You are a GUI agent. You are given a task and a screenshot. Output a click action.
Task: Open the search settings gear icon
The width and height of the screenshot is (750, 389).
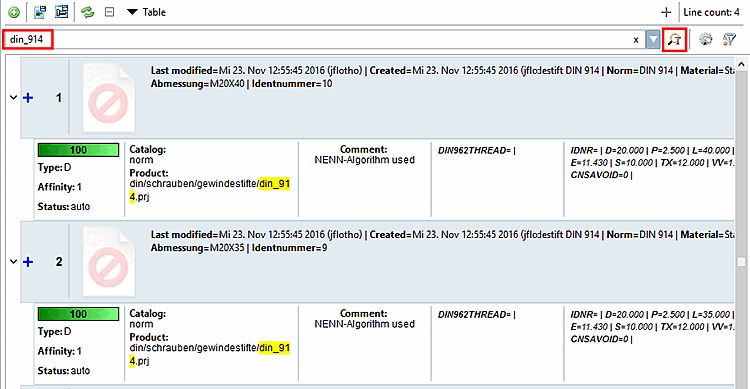click(x=706, y=39)
